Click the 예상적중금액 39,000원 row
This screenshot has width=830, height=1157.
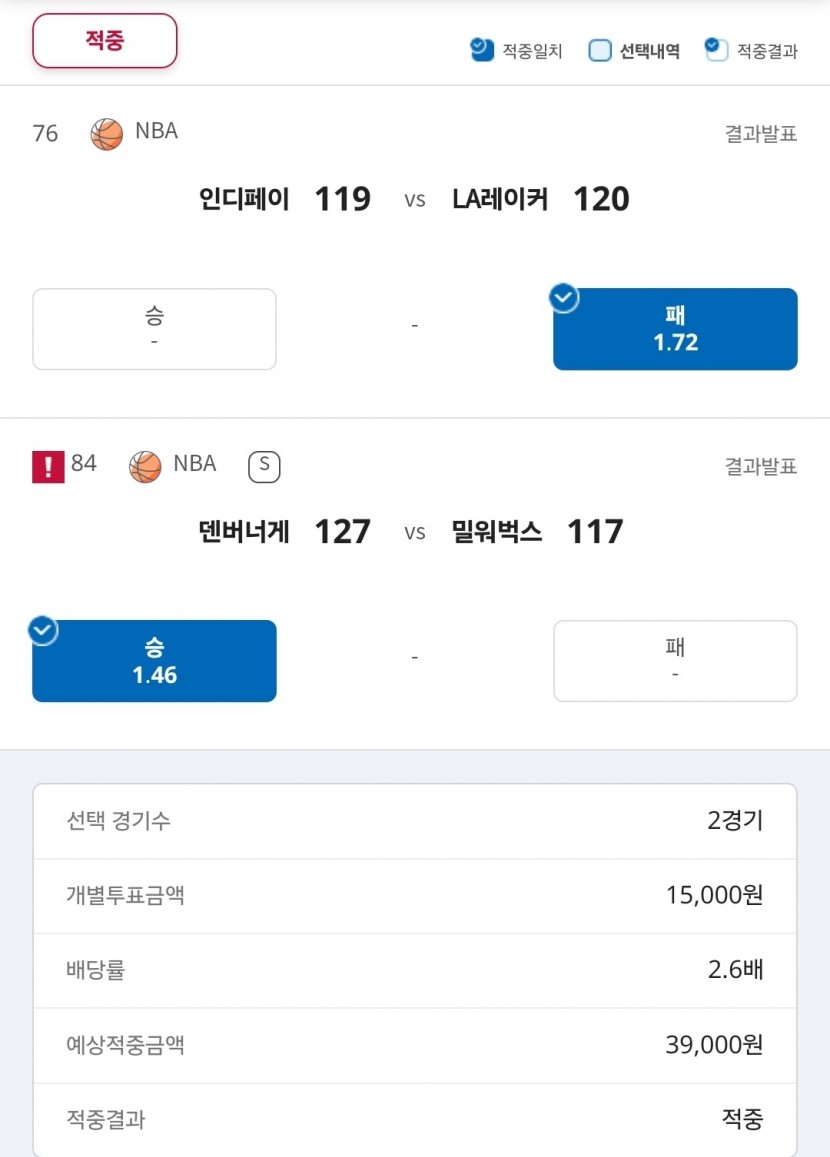point(415,1046)
